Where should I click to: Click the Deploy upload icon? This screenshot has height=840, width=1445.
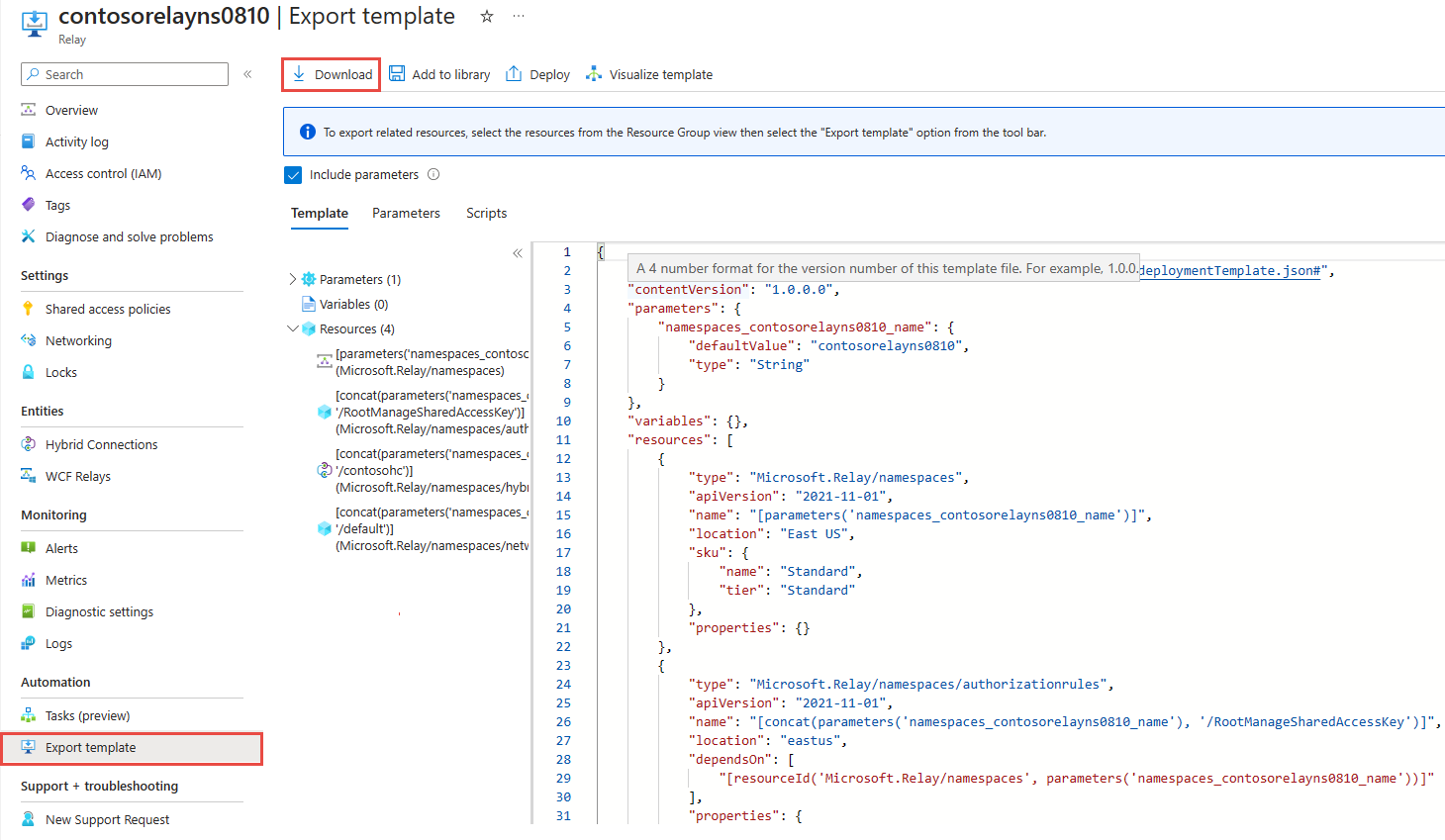pos(514,74)
